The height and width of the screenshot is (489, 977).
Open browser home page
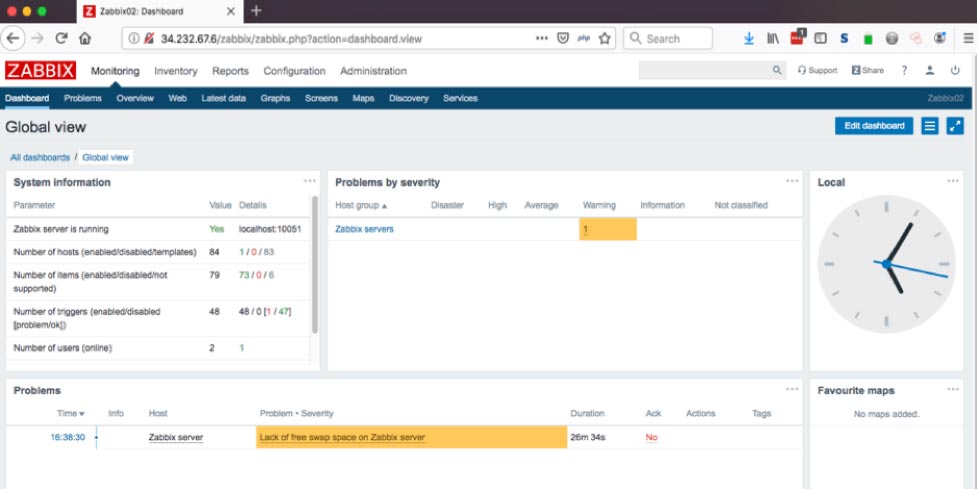(x=85, y=39)
